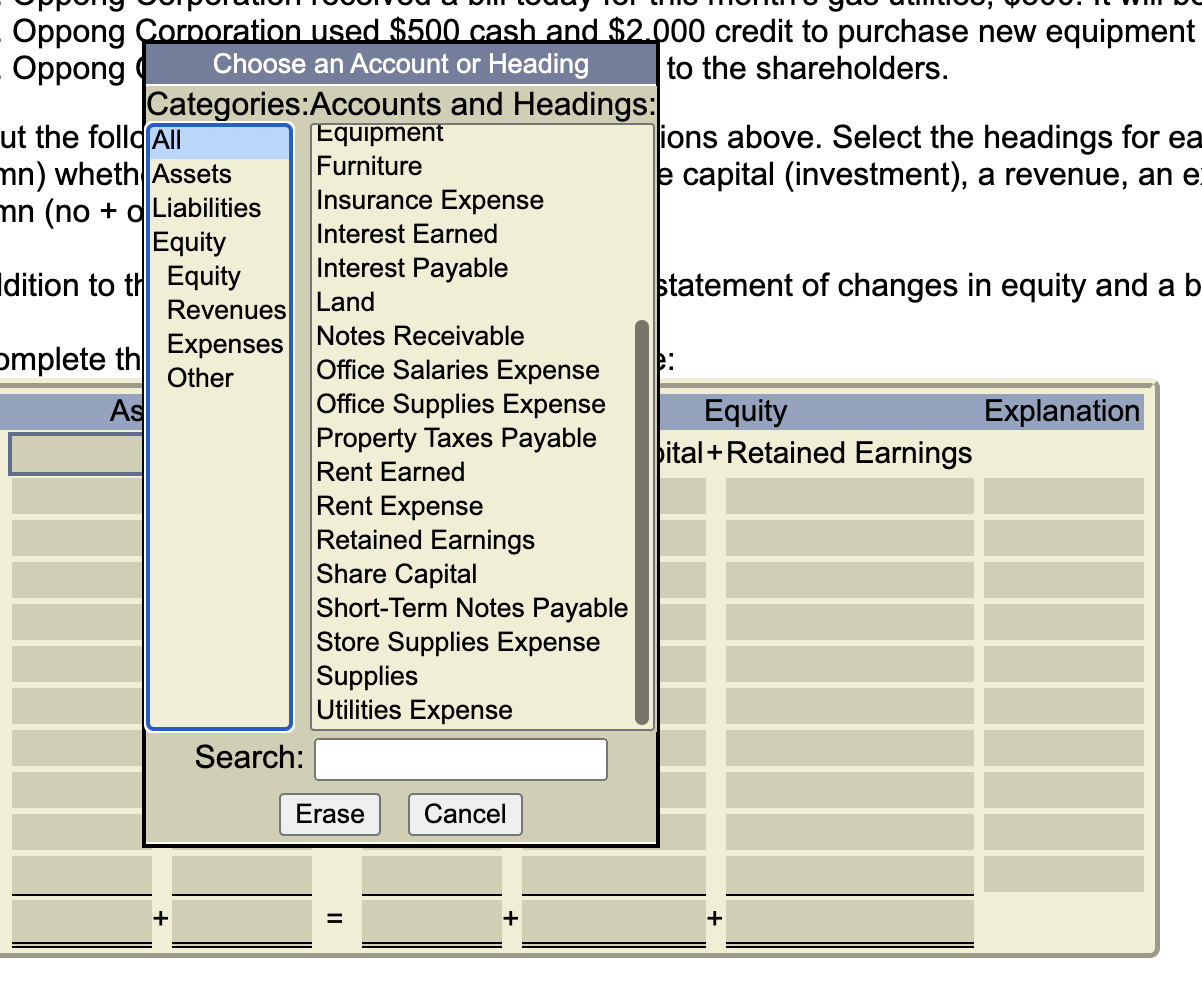Screen dimensions: 1202x986
Task: Click the Search input field
Action: [461, 759]
